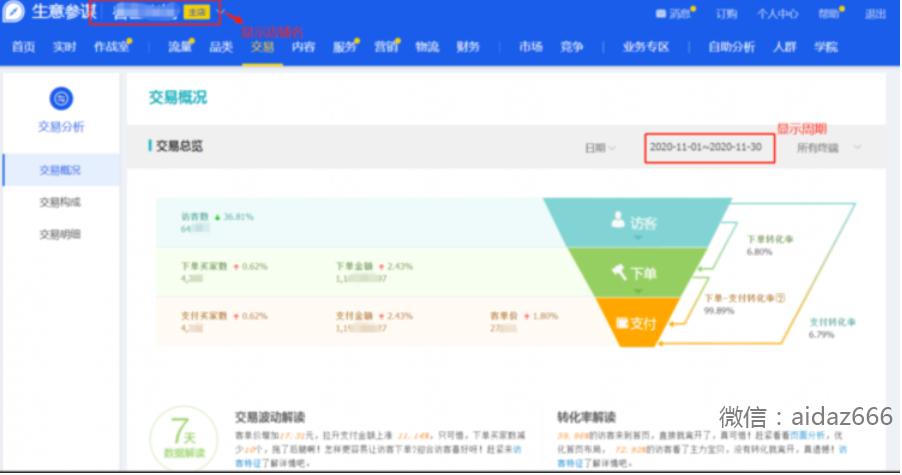Click the 下单 funnel segment

637,272
